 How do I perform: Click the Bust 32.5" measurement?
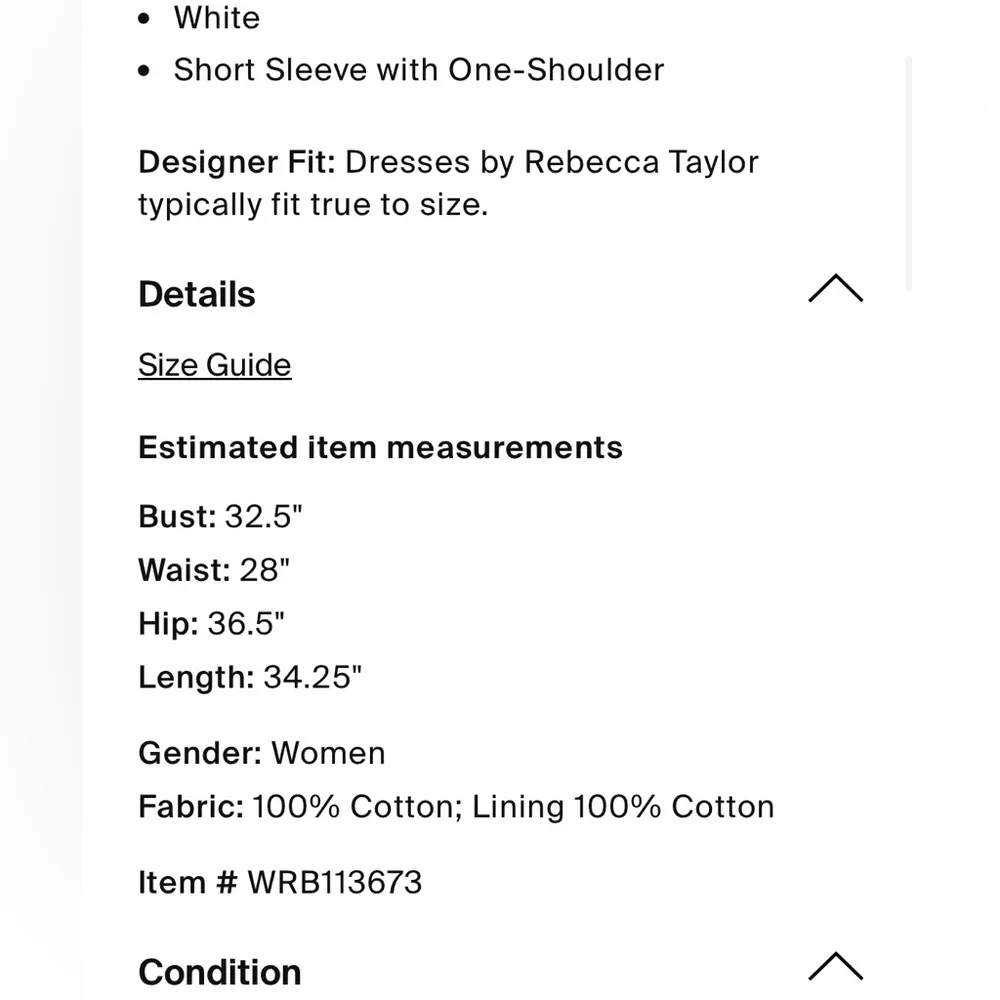tap(220, 516)
